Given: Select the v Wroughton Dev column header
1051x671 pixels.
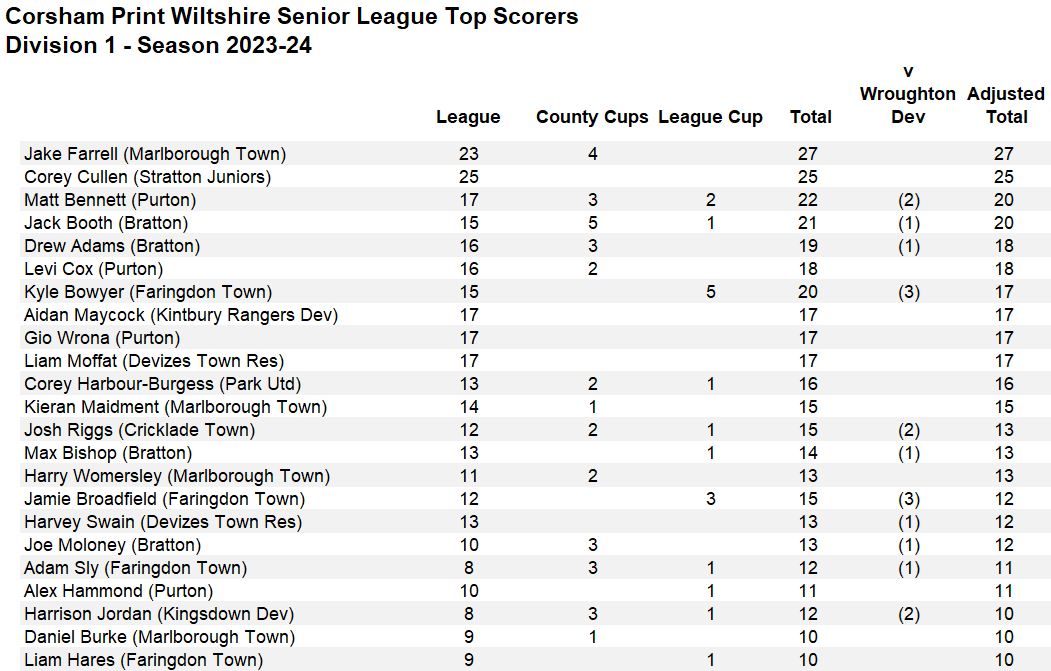Looking at the screenshot, I should (907, 94).
